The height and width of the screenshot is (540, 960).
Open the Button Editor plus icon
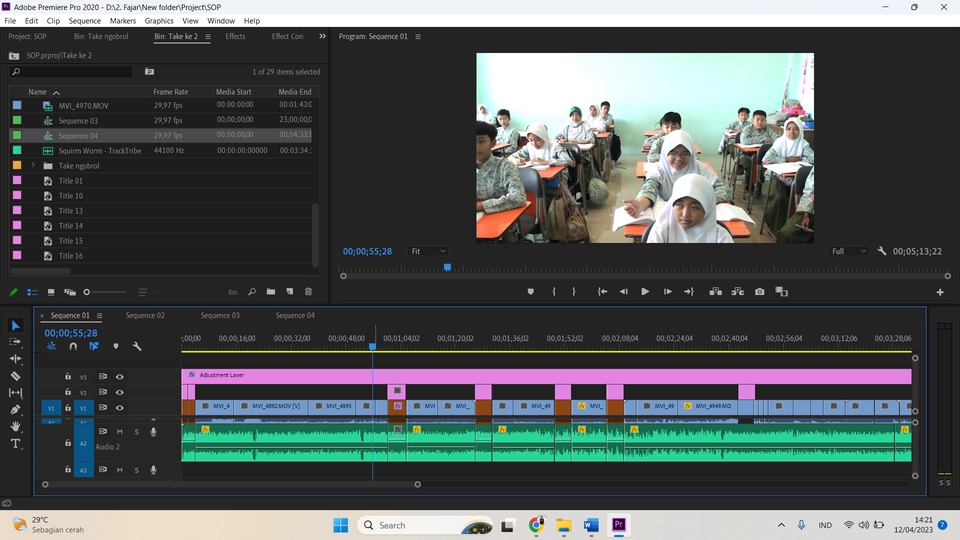click(x=940, y=293)
